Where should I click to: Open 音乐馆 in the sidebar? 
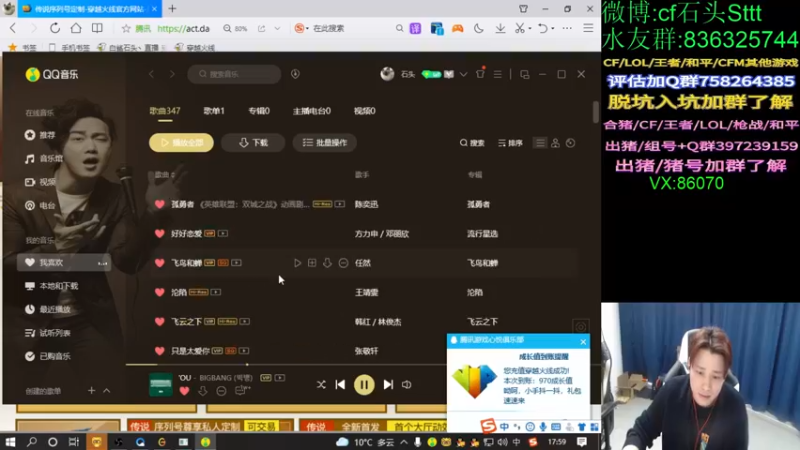pos(44,159)
